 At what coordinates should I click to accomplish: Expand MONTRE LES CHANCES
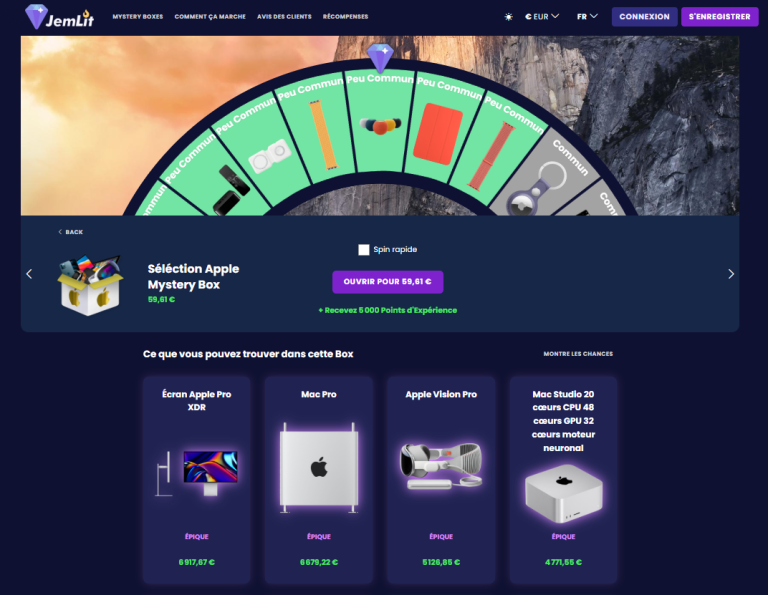578,354
